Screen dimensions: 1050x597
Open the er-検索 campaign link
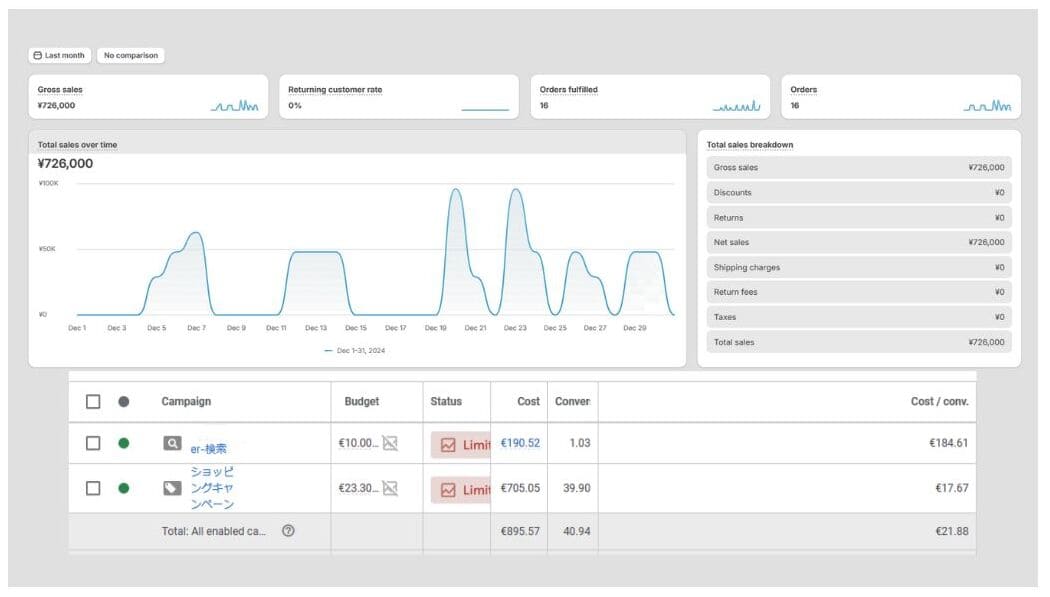coord(209,449)
